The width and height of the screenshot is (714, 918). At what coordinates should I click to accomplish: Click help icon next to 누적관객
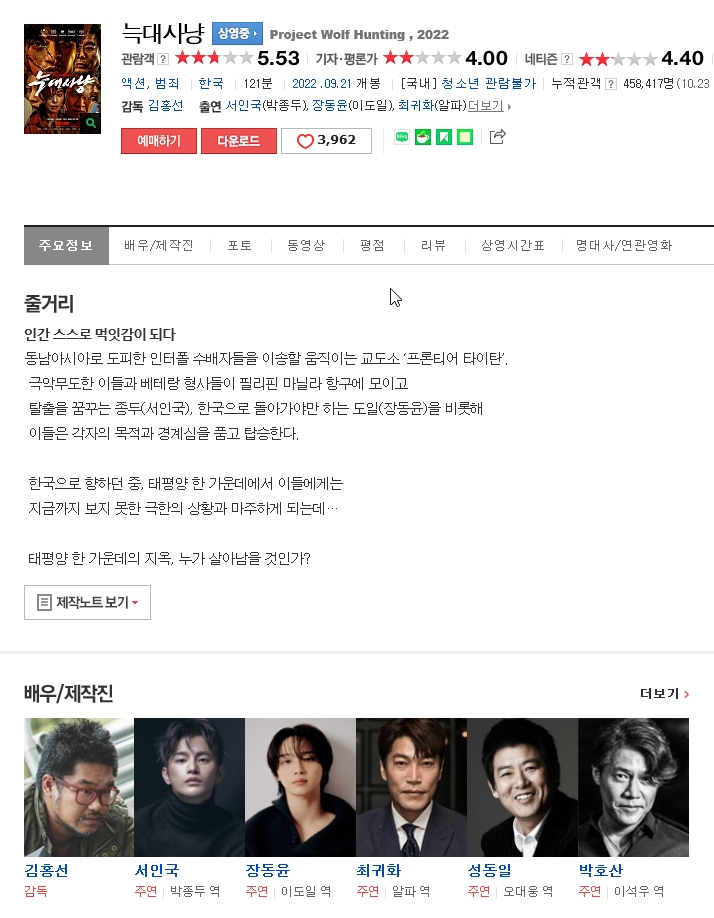click(x=610, y=84)
